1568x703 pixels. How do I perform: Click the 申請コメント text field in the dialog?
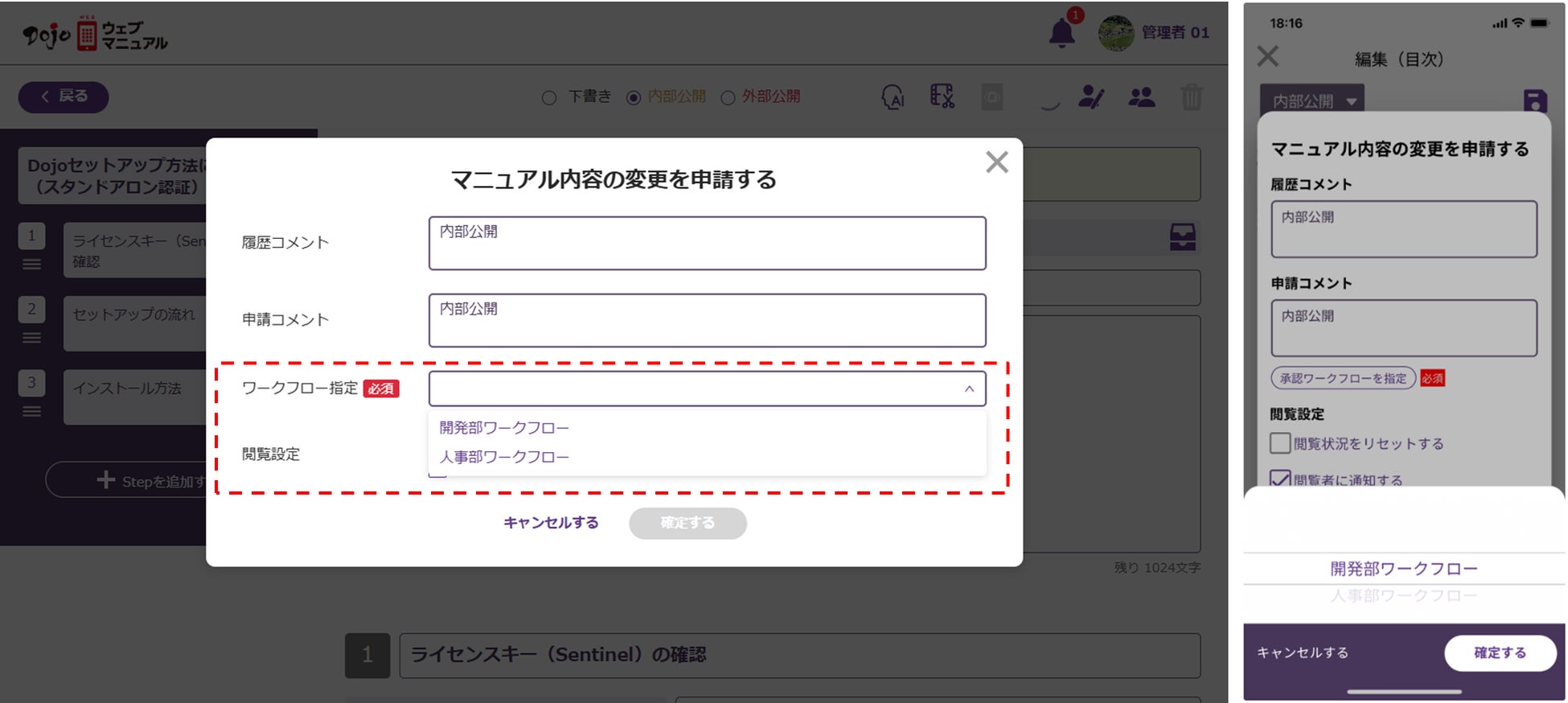click(x=707, y=320)
